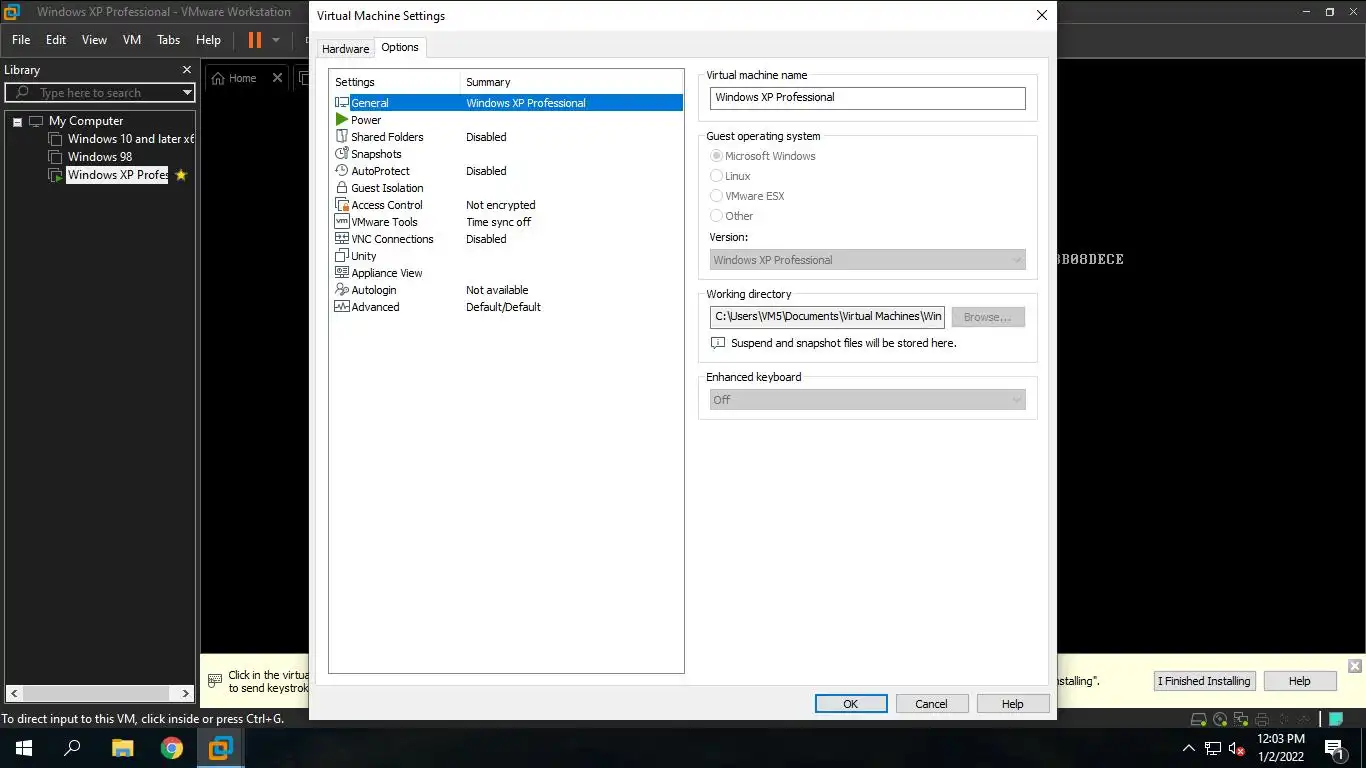Click the Autologin icon
Viewport: 1366px width, 768px height.
coord(342,290)
